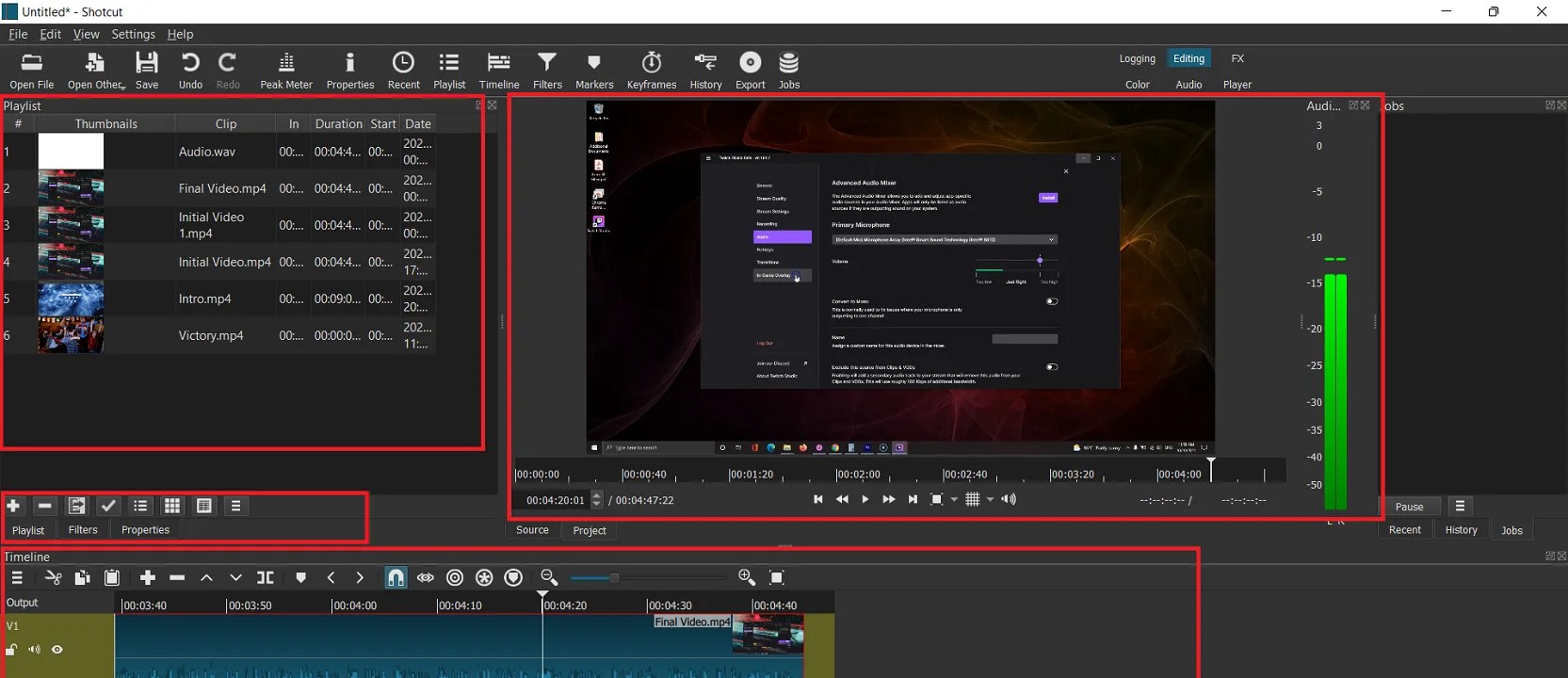The image size is (1568, 678).
Task: Cut selected clip with scissors icon
Action: tap(53, 577)
